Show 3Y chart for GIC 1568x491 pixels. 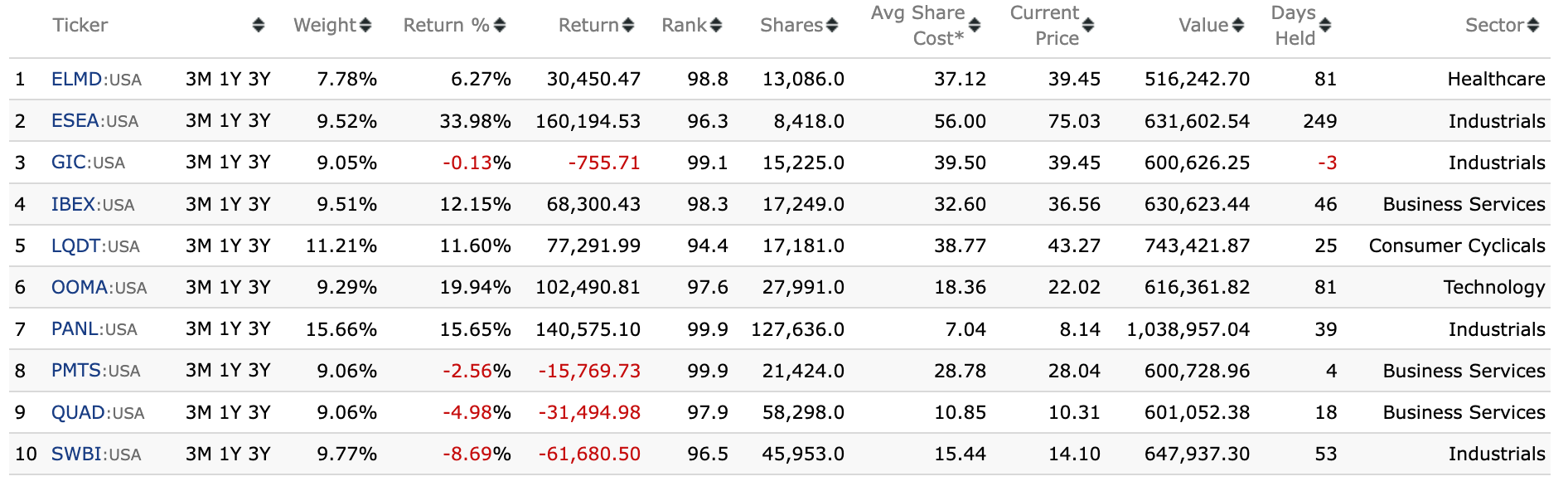coord(259,163)
